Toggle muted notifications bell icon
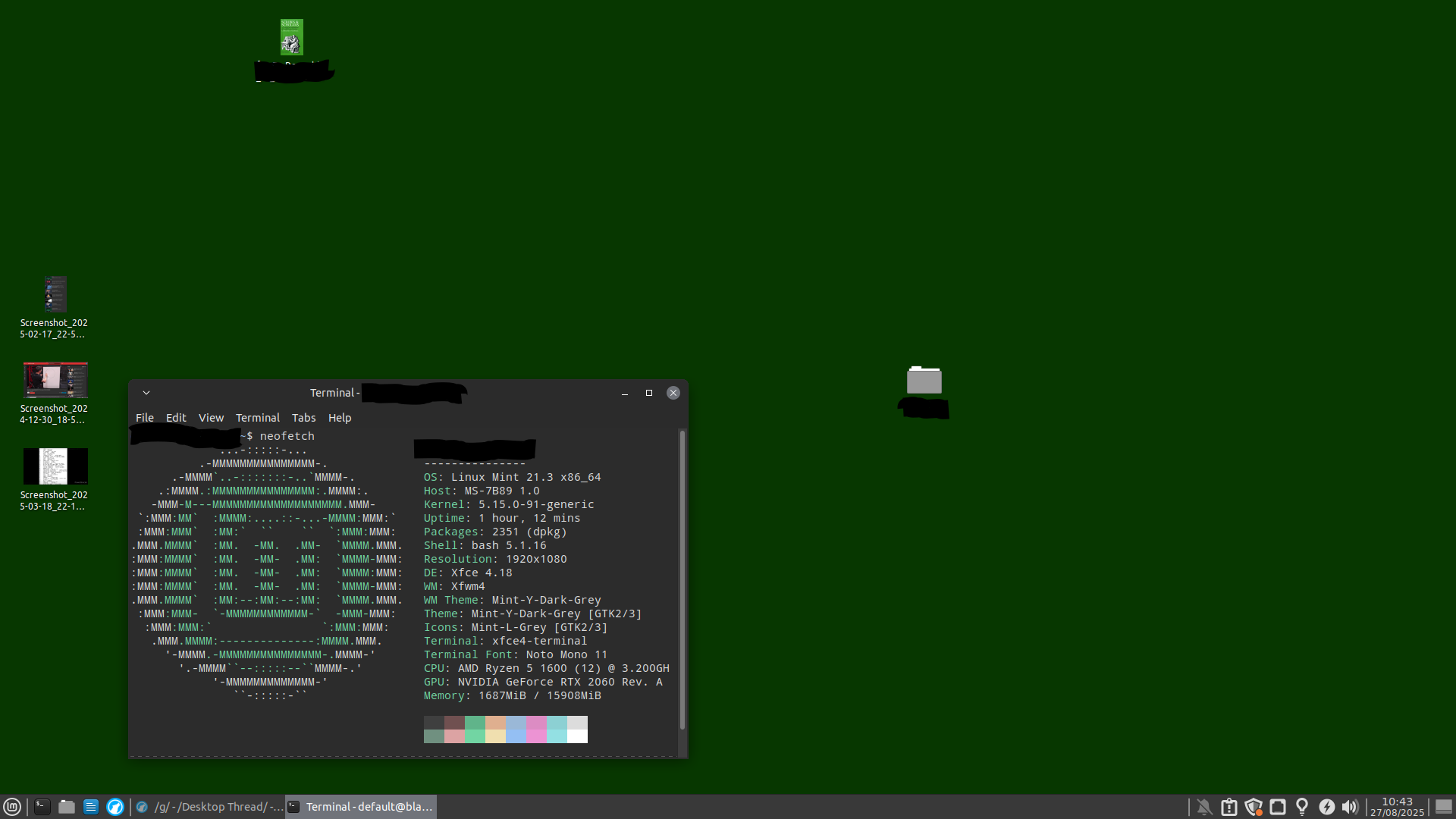 click(1204, 807)
